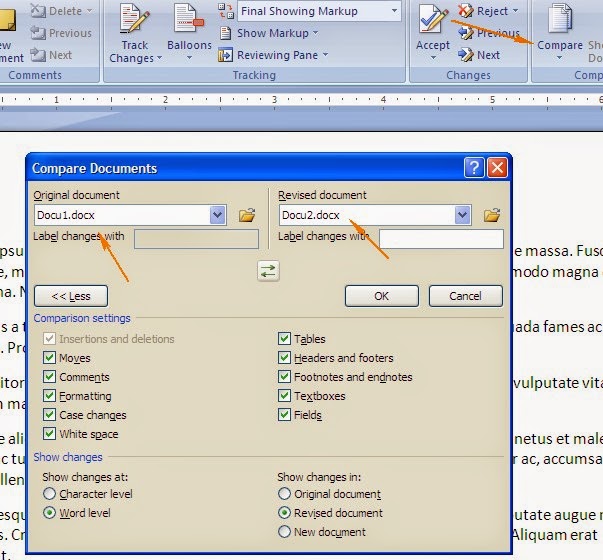Expand the Delete comment dropdown arrow
This screenshot has width=603, height=560.
coord(89,11)
